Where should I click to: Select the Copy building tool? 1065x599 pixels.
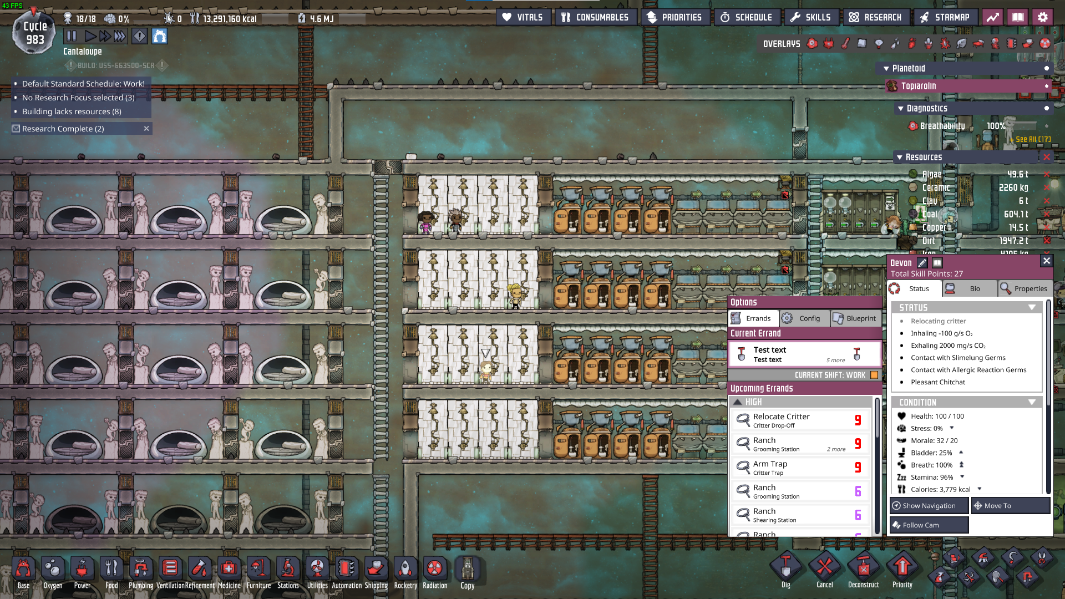click(x=467, y=569)
